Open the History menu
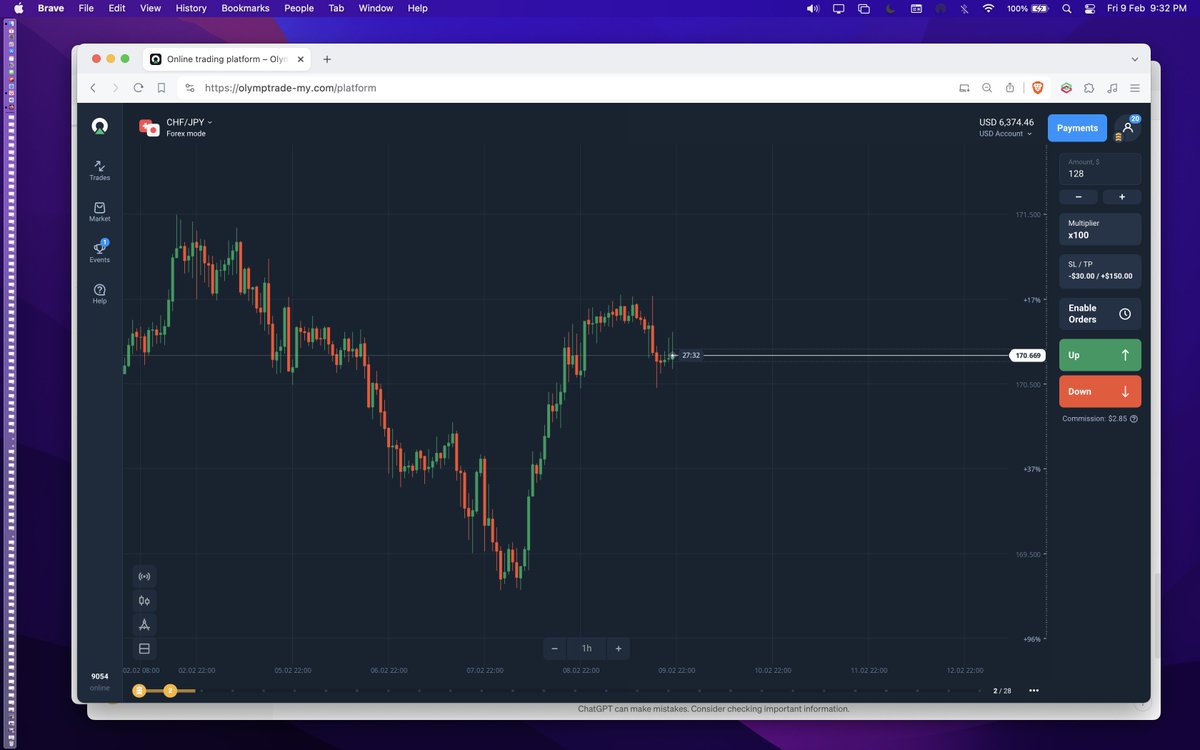 (191, 8)
